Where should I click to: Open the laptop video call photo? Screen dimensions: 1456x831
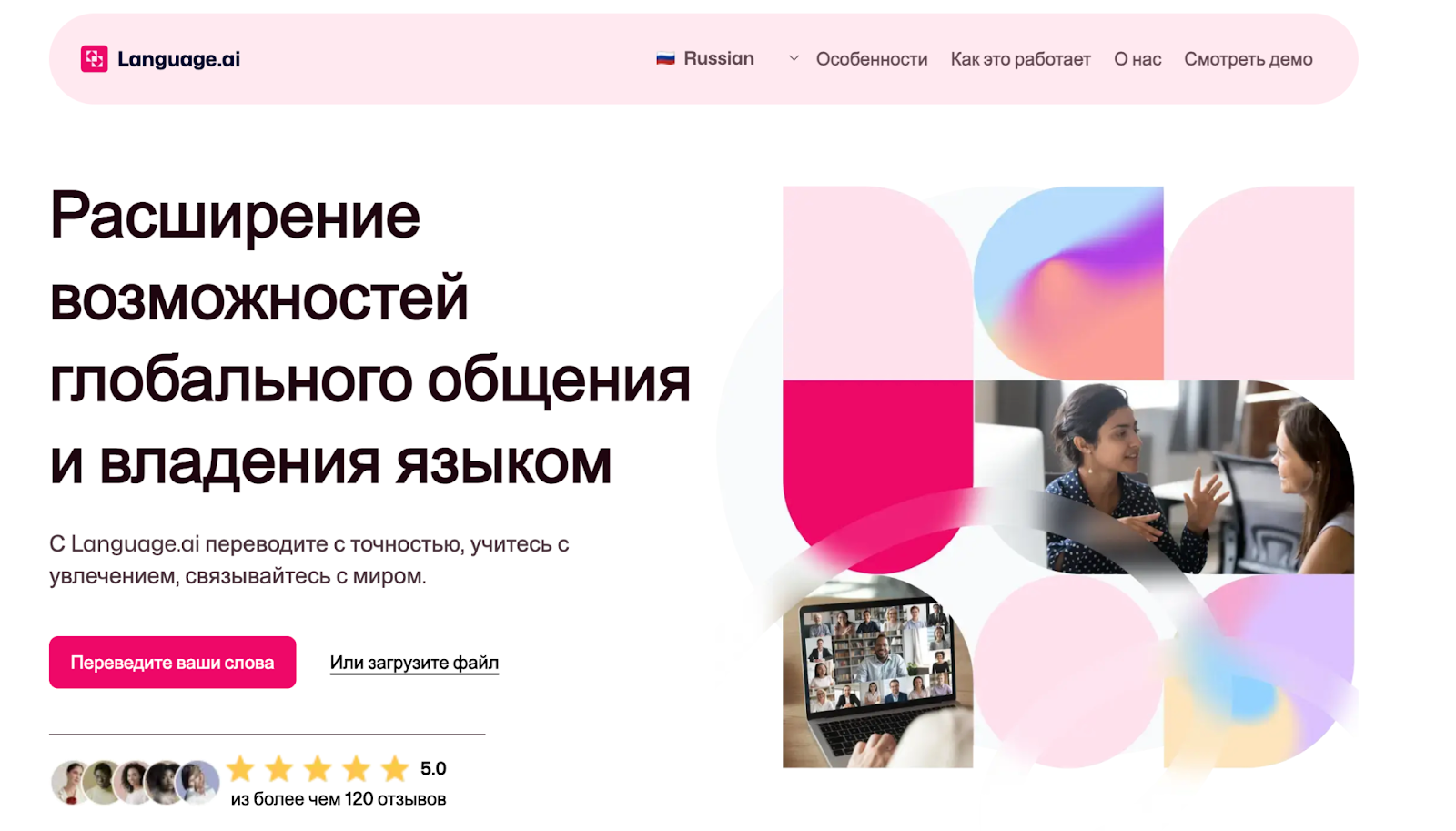(x=877, y=671)
